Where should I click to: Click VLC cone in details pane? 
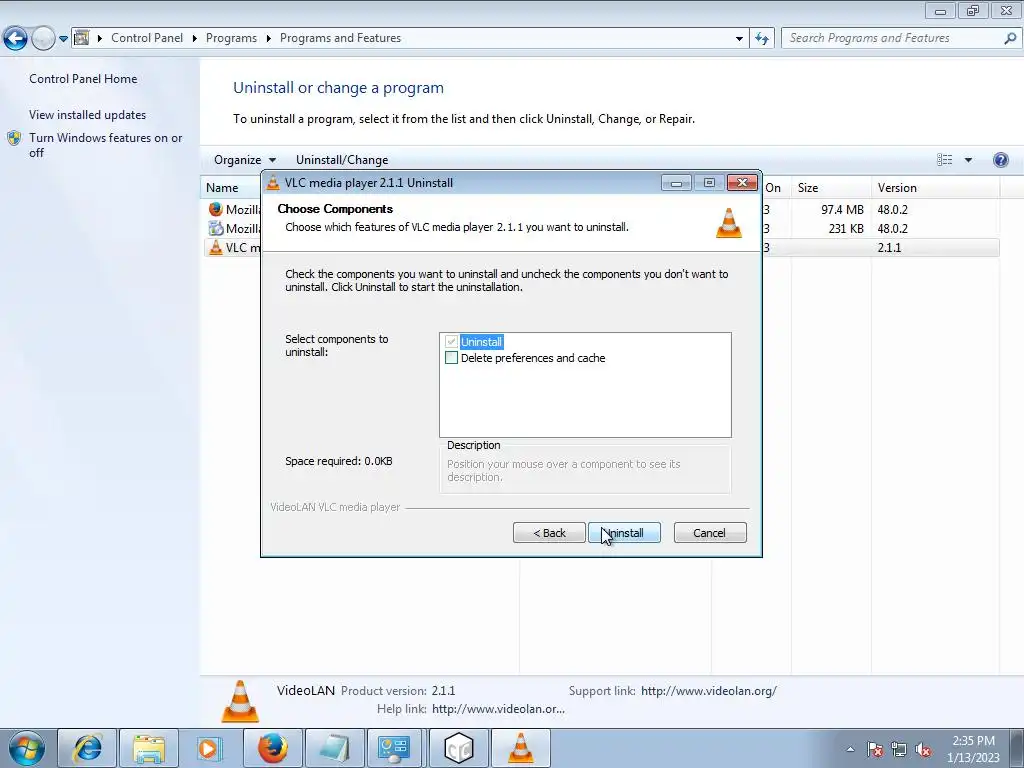tap(240, 701)
